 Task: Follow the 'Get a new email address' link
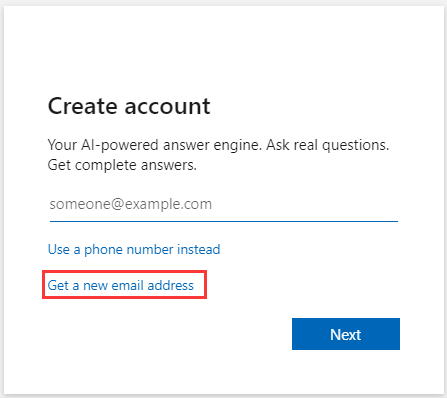point(121,286)
